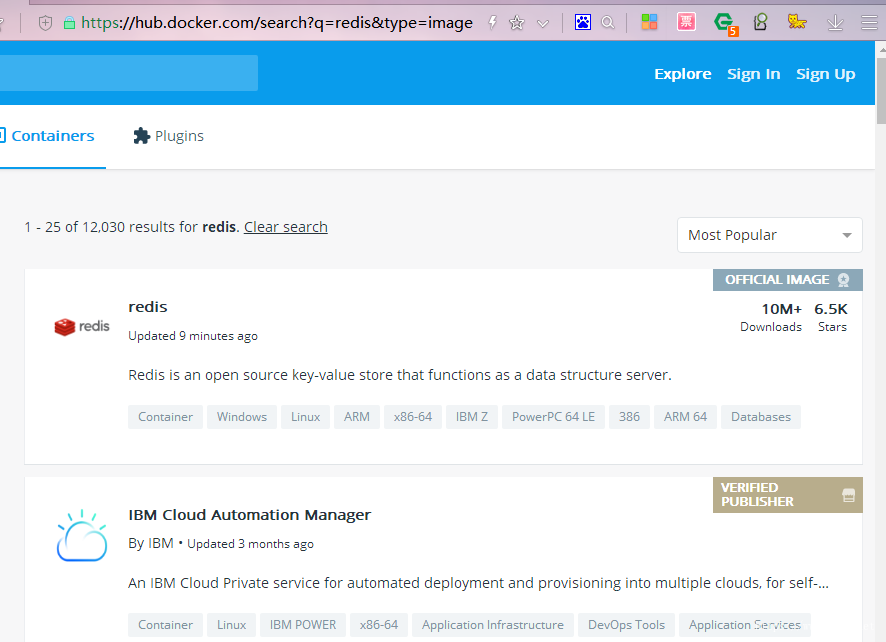Click the Application Services tag
The width and height of the screenshot is (886, 642).
point(745,625)
